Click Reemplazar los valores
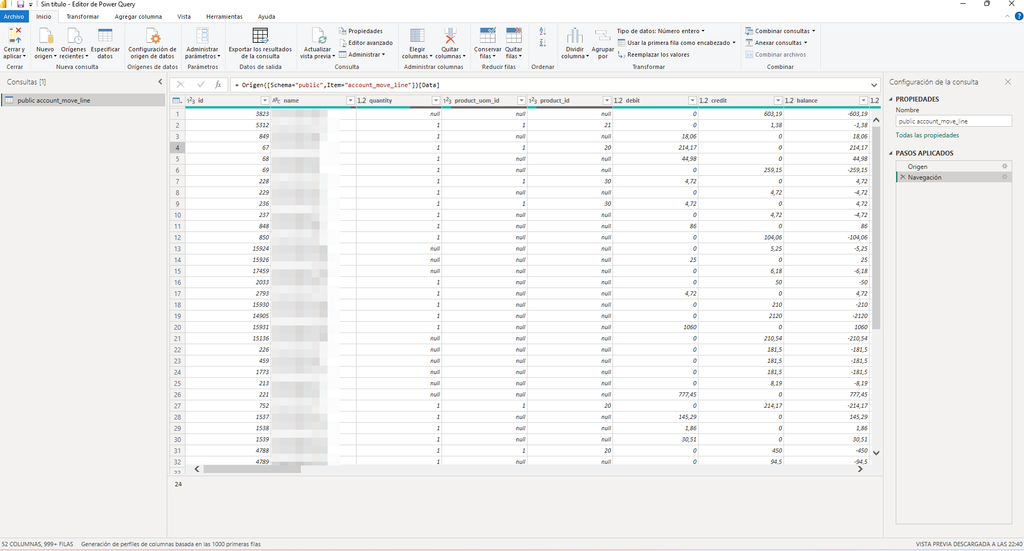 pos(653,54)
